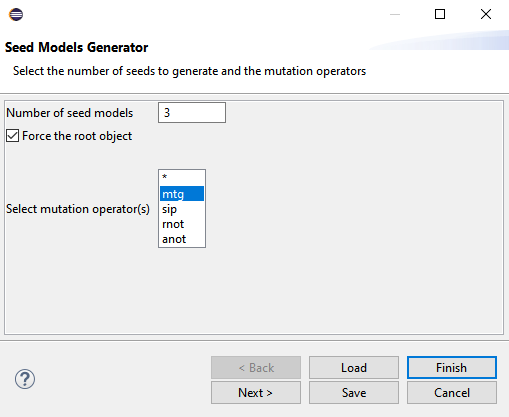This screenshot has height=417, width=509.
Task: Click the disabled Back button
Action: point(256,368)
